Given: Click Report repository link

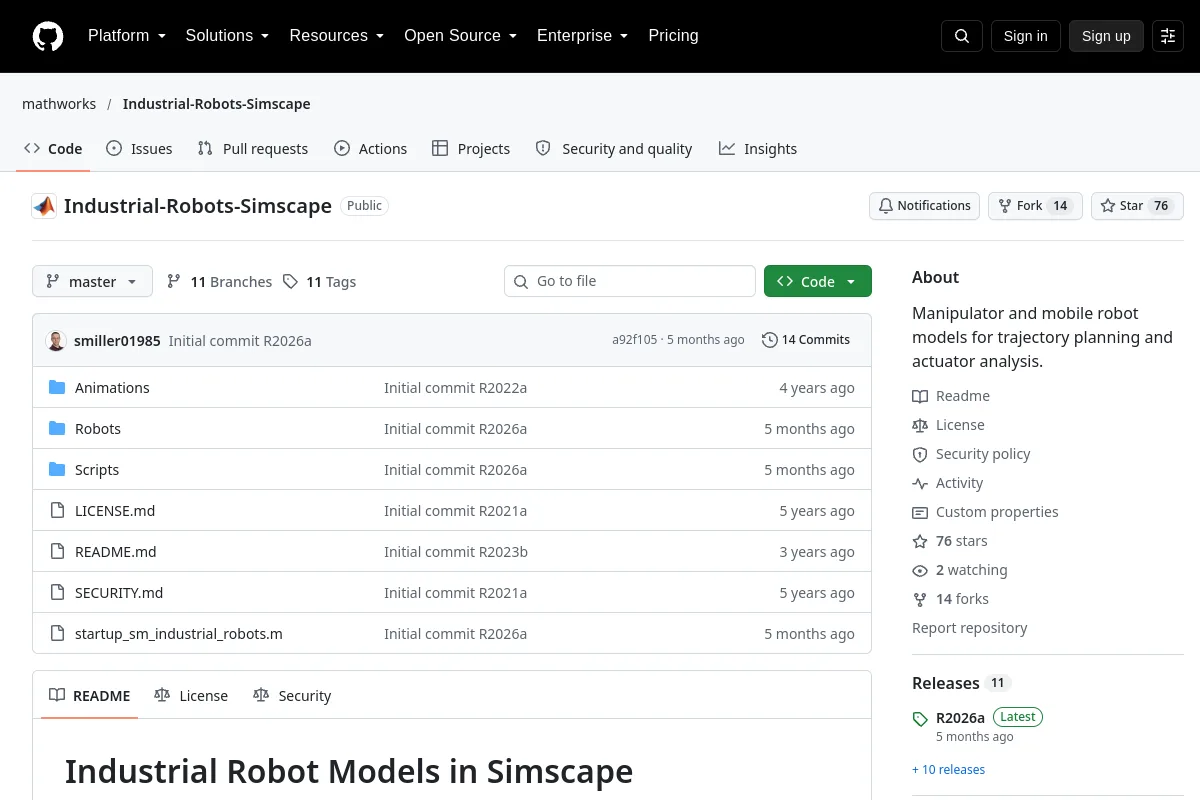Looking at the screenshot, I should 970,628.
